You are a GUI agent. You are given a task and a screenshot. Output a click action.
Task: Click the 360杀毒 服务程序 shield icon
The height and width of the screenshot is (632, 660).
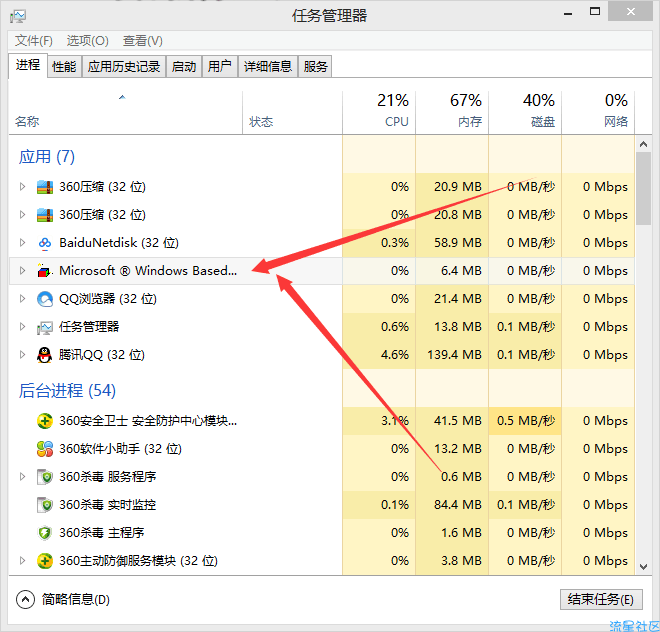[x=45, y=477]
